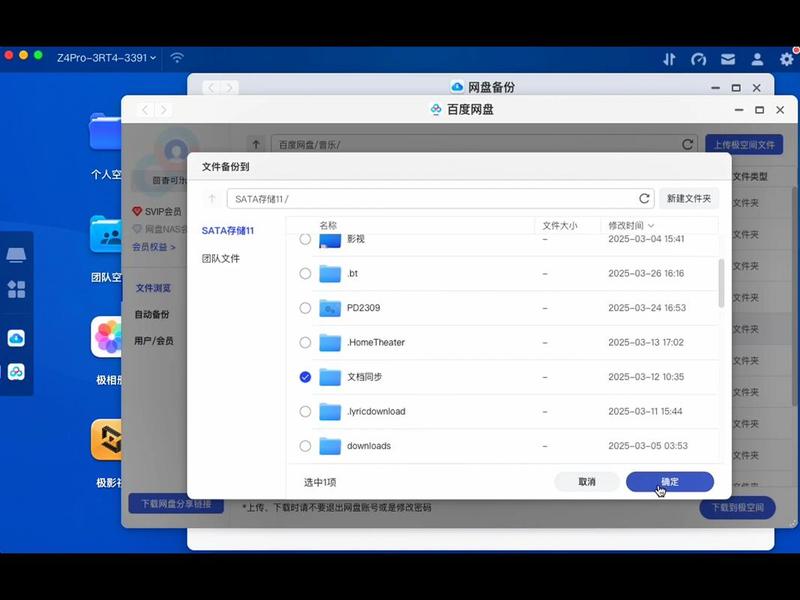Select the downloads folder radio button
Image resolution: width=800 pixels, height=600 pixels.
coord(305,446)
